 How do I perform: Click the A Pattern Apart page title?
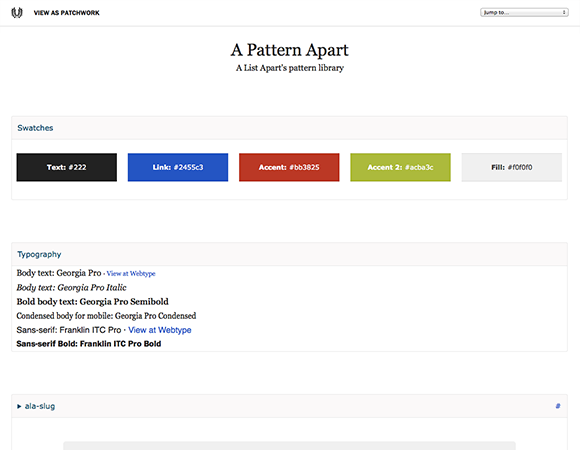(x=290, y=50)
